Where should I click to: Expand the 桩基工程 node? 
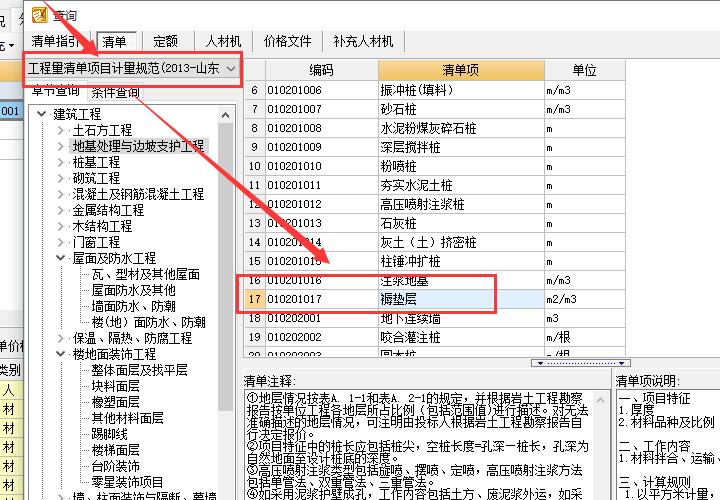click(x=61, y=162)
